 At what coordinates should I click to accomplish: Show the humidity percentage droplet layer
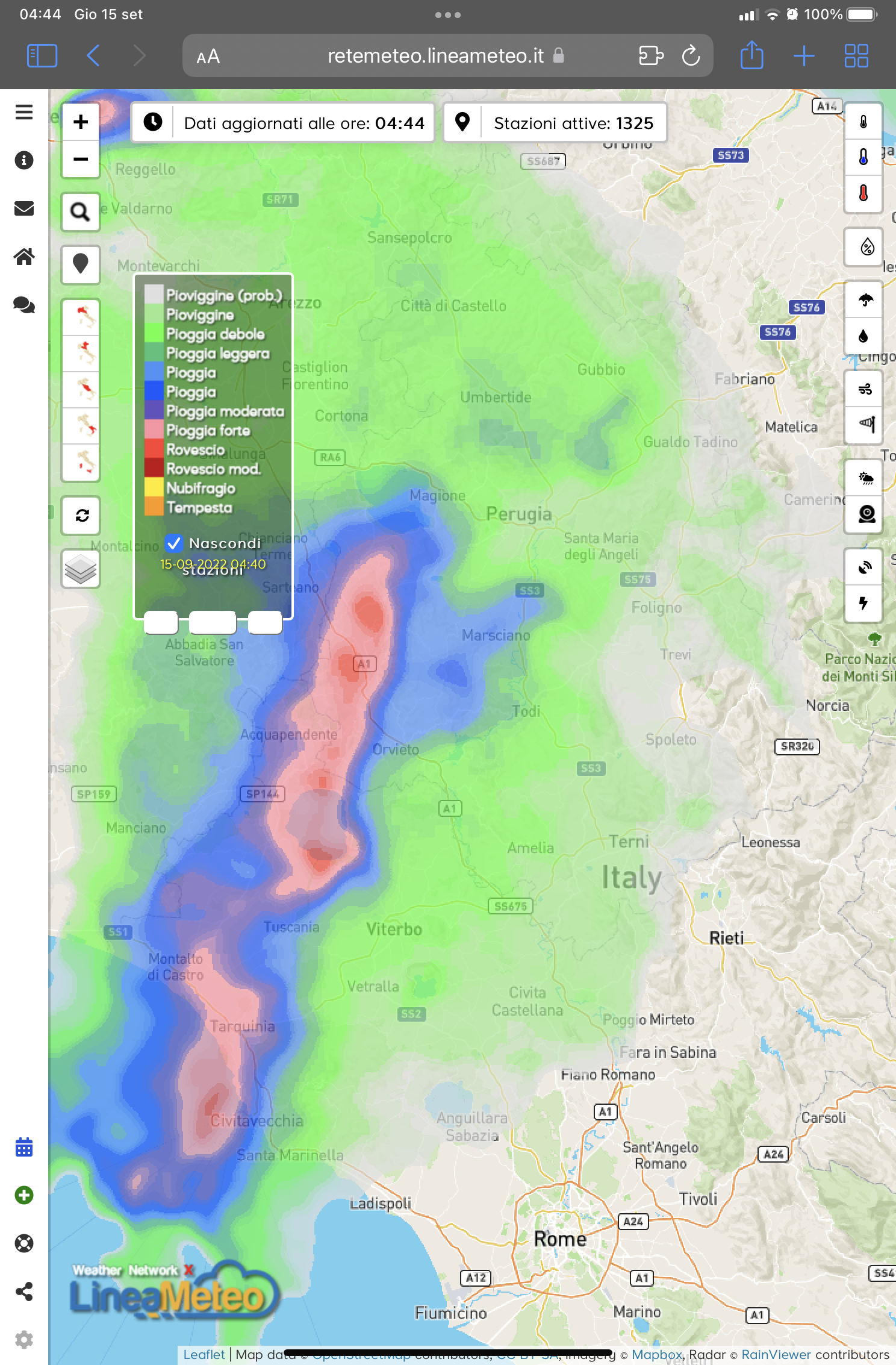pos(865,246)
